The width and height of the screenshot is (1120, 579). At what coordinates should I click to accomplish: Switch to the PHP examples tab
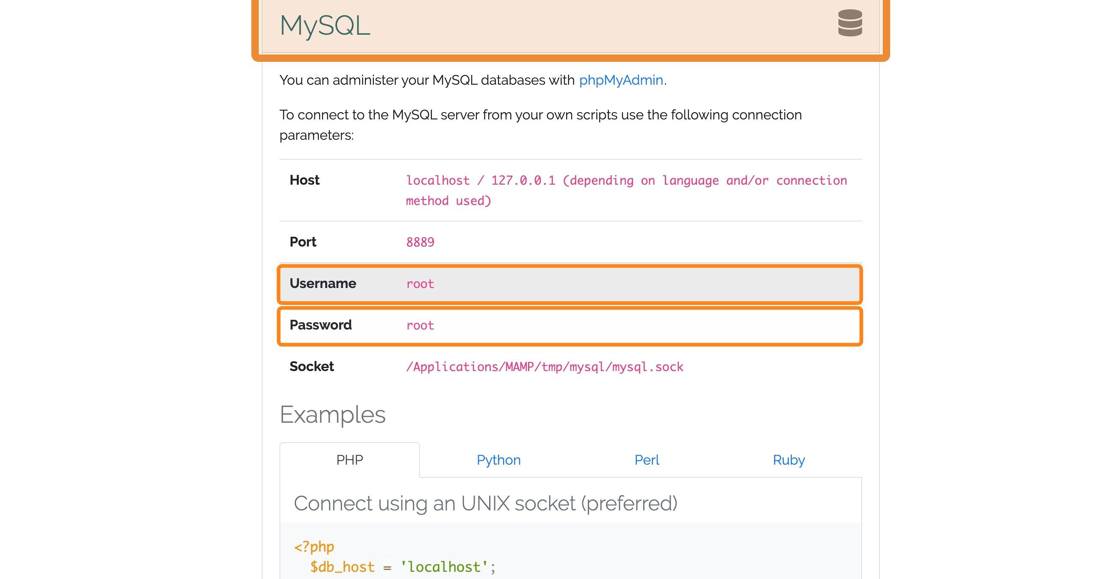(349, 460)
